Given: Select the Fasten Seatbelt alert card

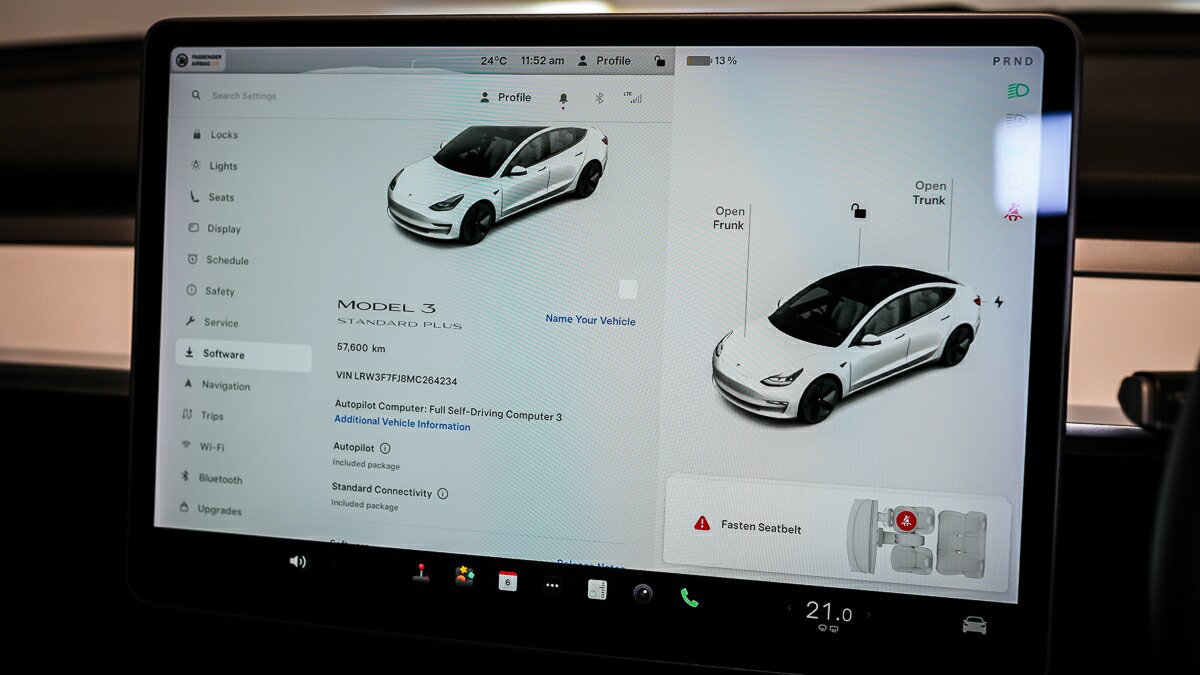Looking at the screenshot, I should pyautogui.click(x=837, y=532).
